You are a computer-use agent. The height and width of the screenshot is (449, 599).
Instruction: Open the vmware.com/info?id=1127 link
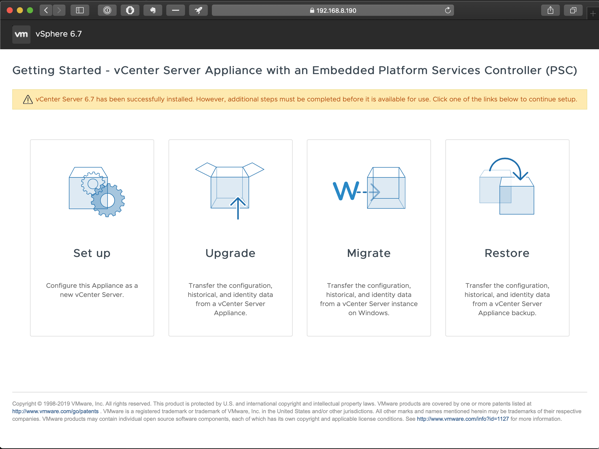pos(463,419)
